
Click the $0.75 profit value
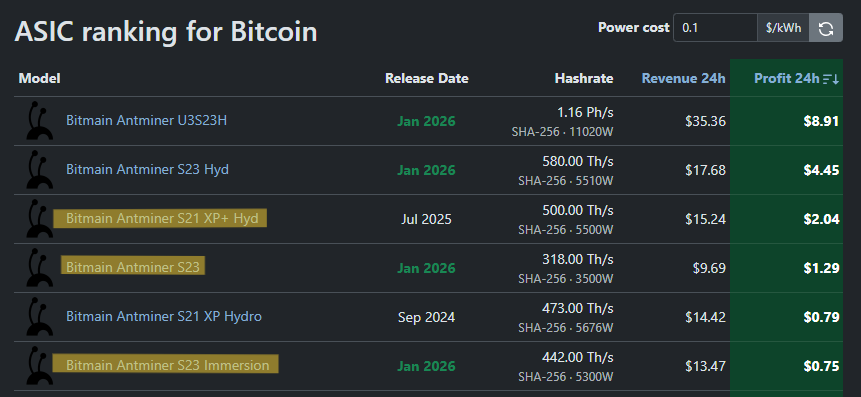821,366
